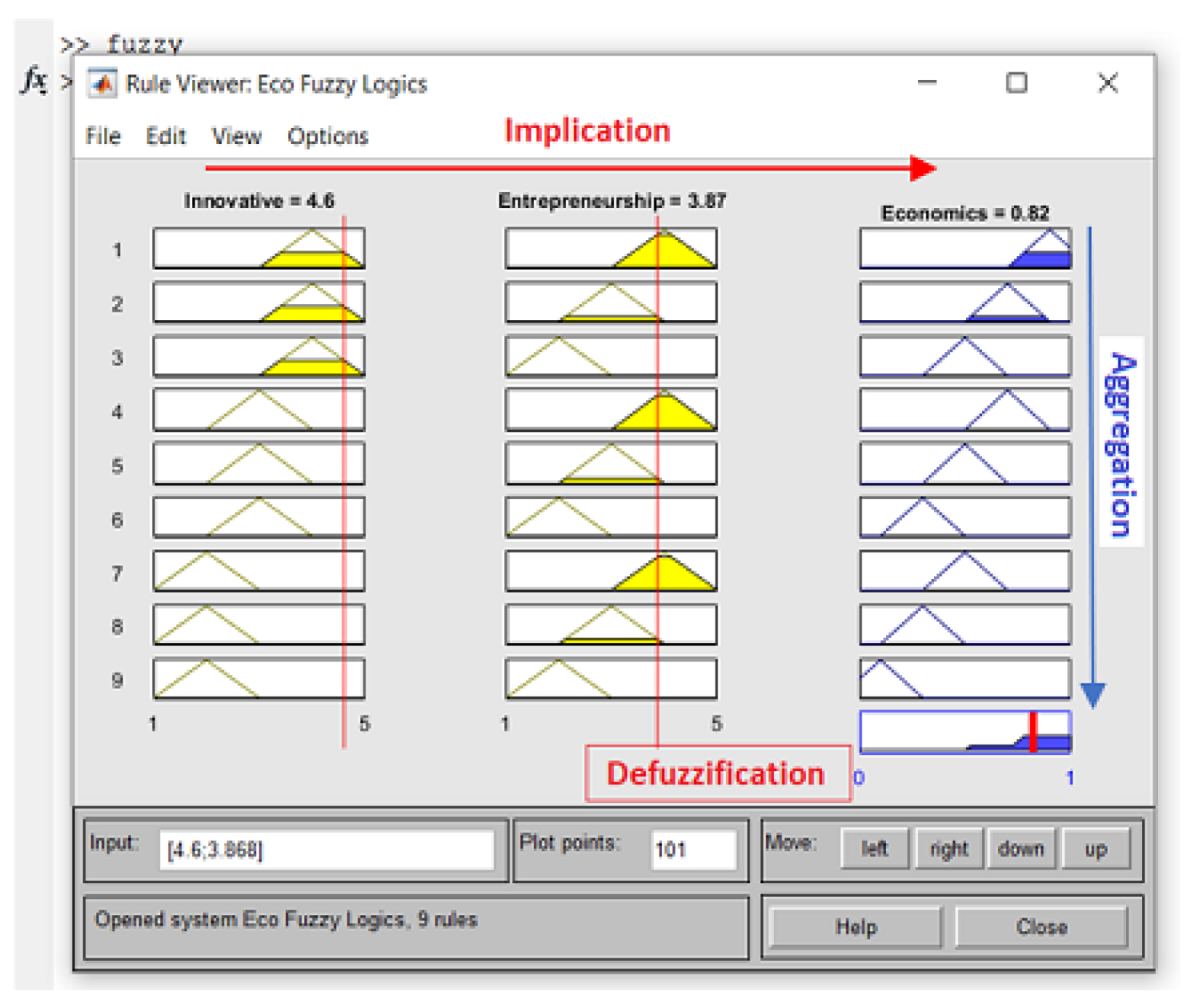
Task: Open the File menu
Action: (102, 137)
